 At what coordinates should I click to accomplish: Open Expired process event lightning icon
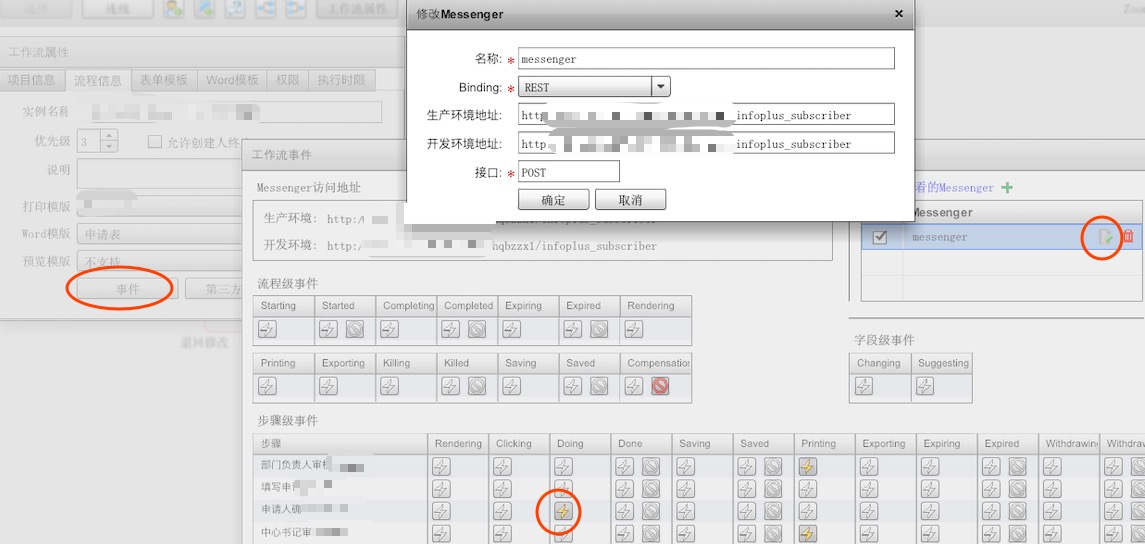572,330
